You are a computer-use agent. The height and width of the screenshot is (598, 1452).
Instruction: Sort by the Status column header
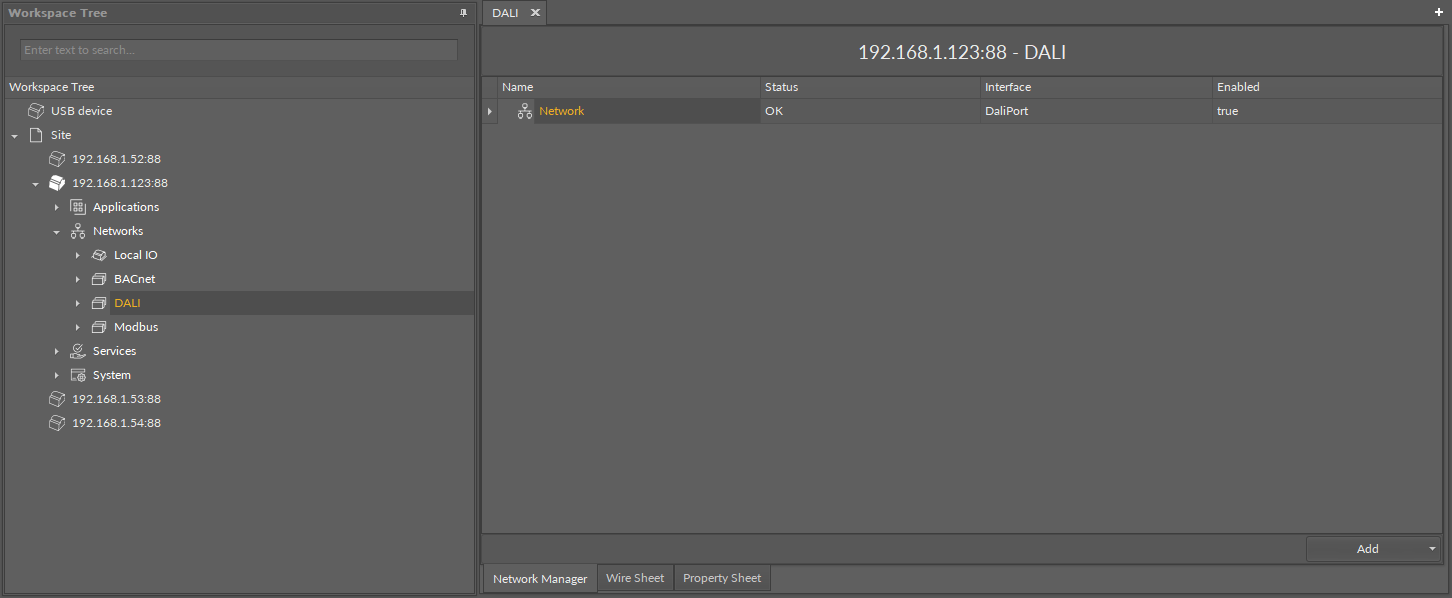point(870,87)
